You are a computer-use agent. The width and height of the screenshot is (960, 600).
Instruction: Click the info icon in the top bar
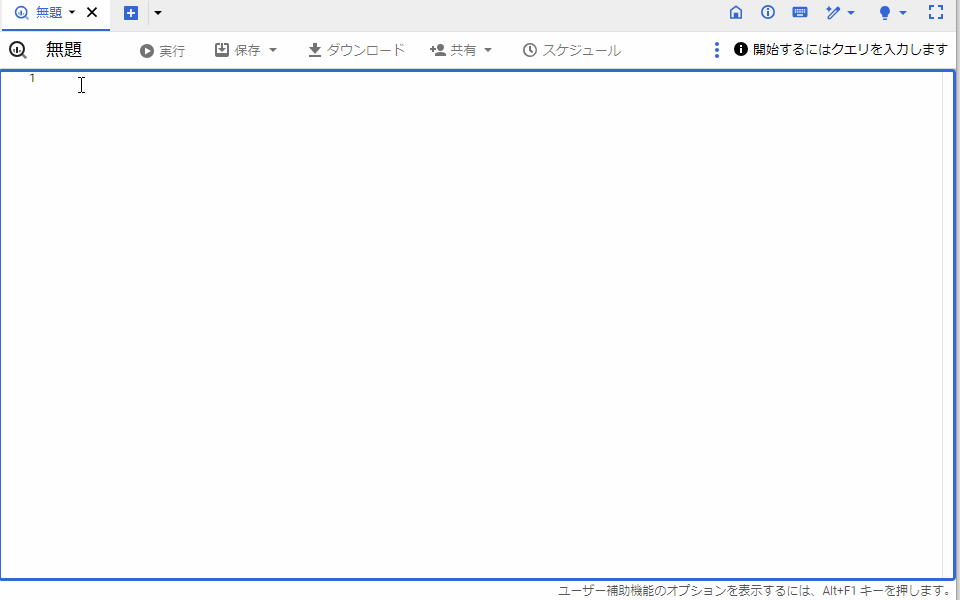click(x=767, y=13)
